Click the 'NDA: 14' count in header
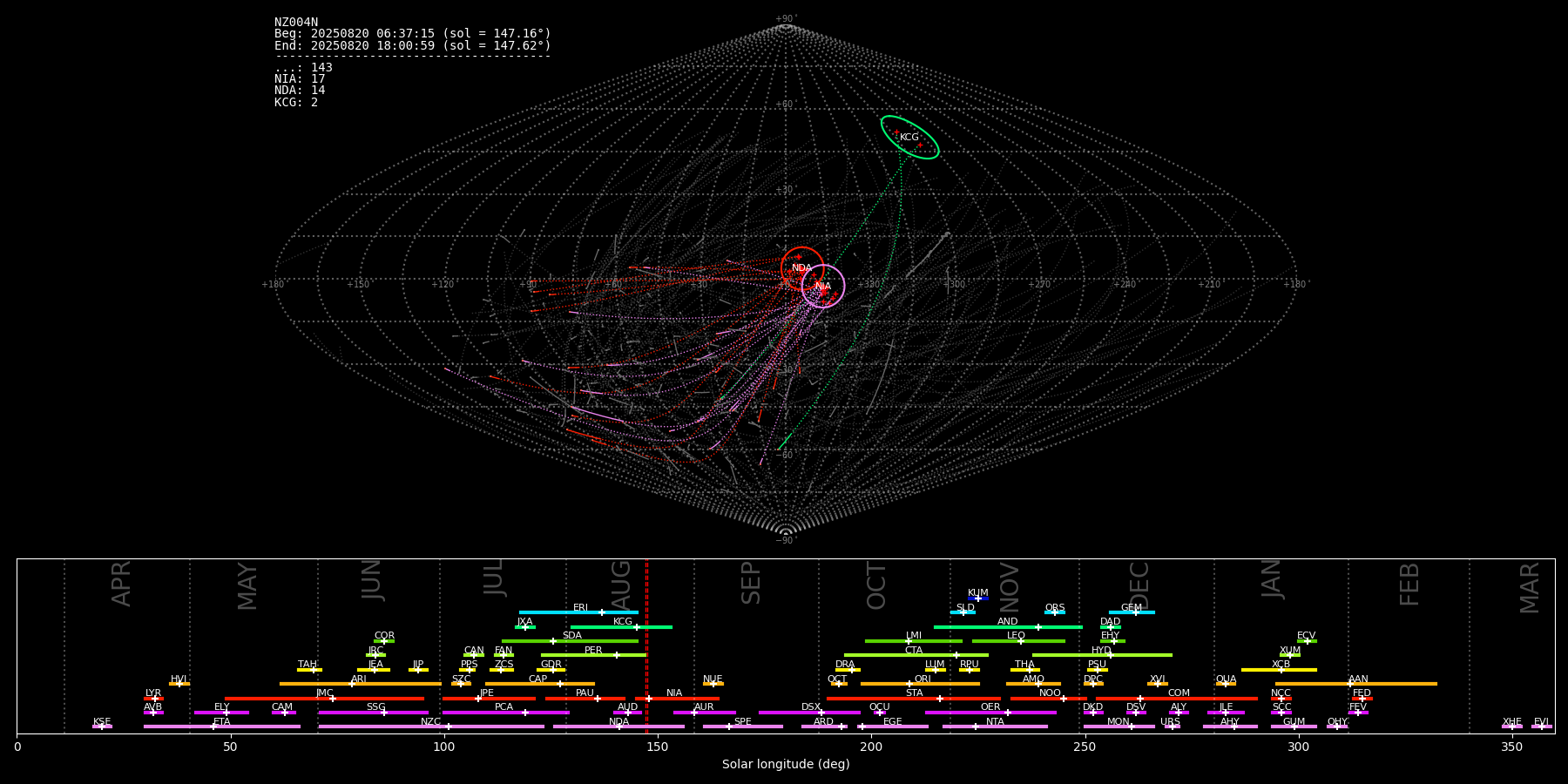Screen dimensions: 1568x784 coord(300,91)
